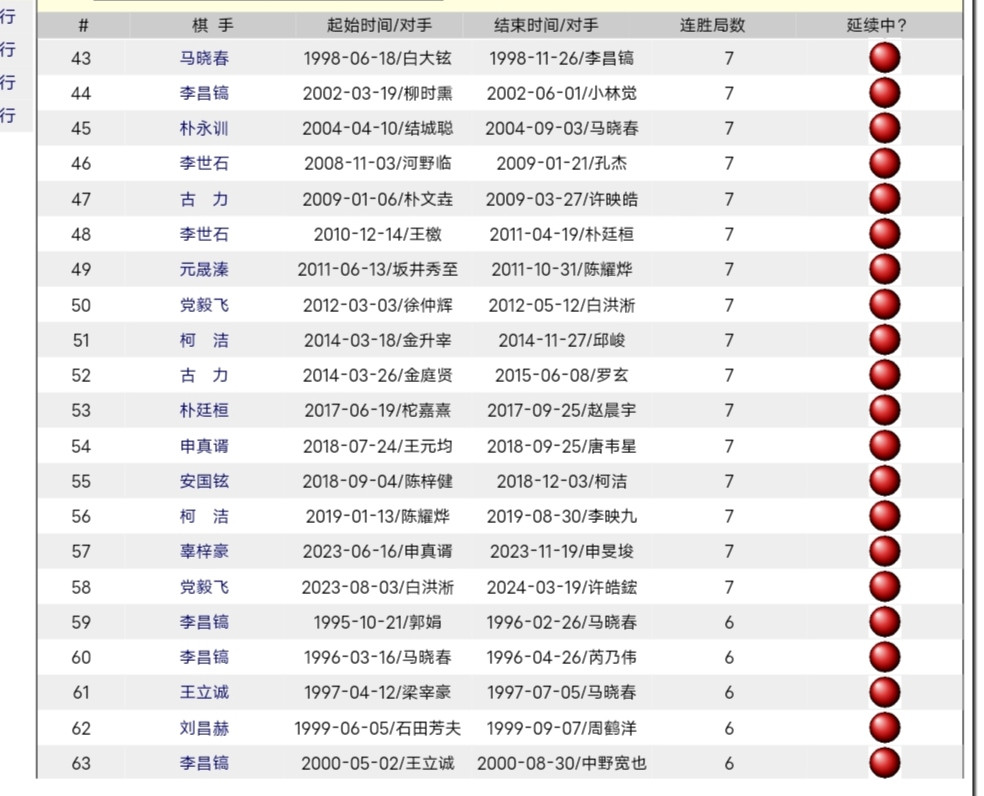The height and width of the screenshot is (796, 984).
Task: Click red status ball in row 62
Action: 885,728
